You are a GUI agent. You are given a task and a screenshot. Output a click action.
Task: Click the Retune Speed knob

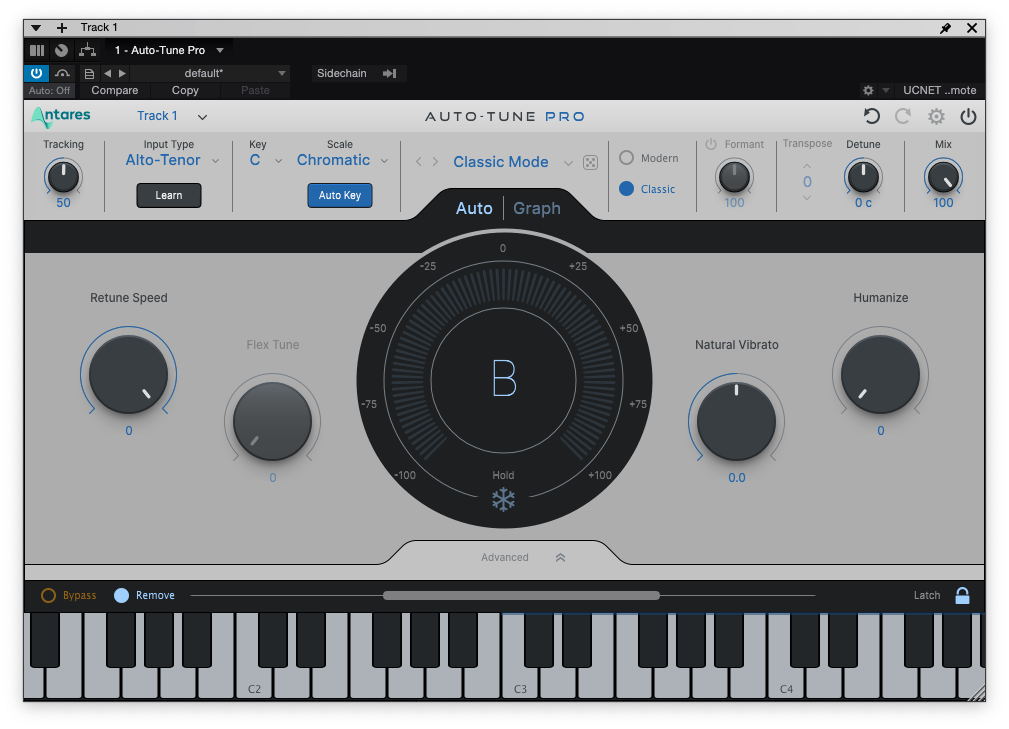tap(128, 374)
